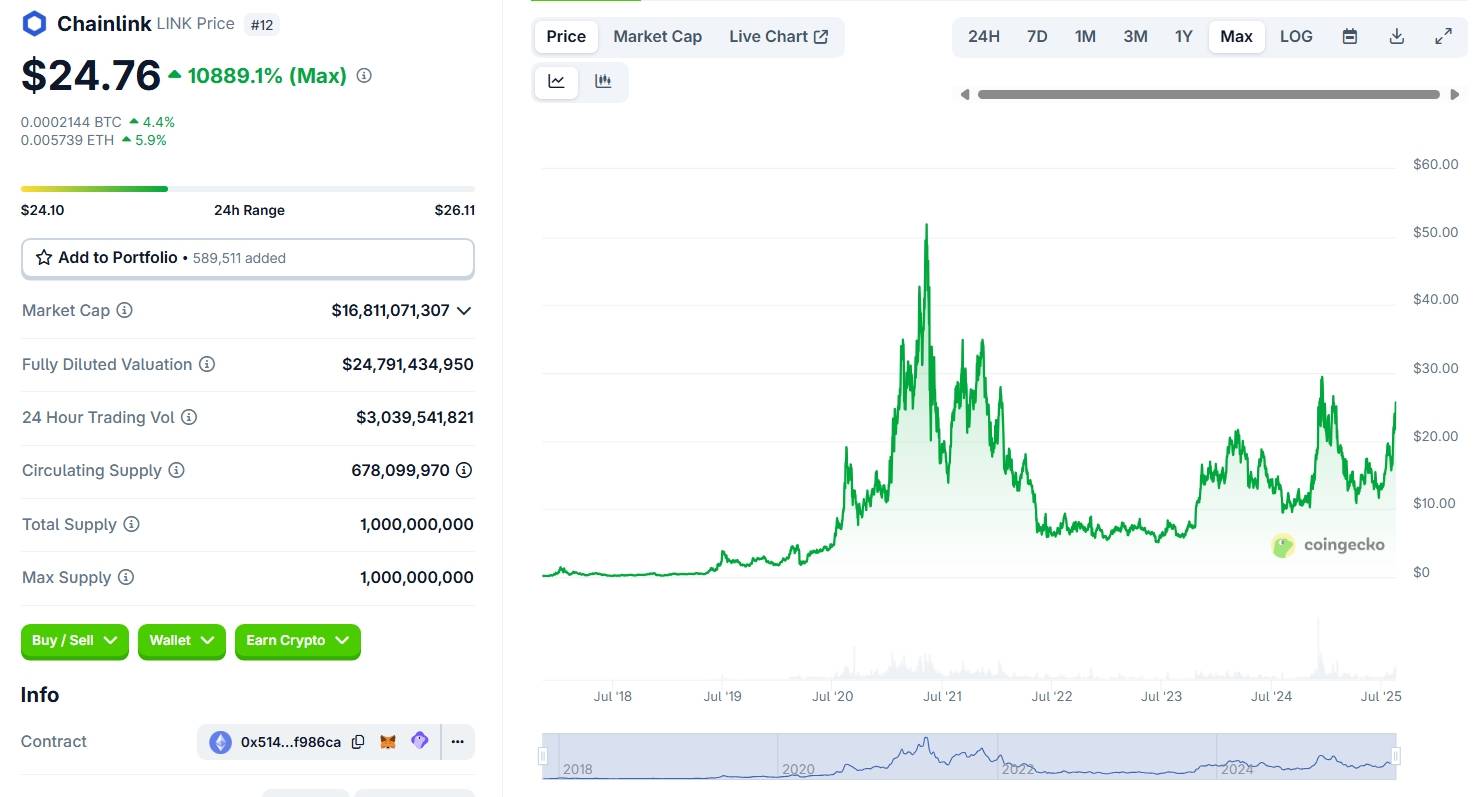Open the calendar date range picker

[1349, 37]
